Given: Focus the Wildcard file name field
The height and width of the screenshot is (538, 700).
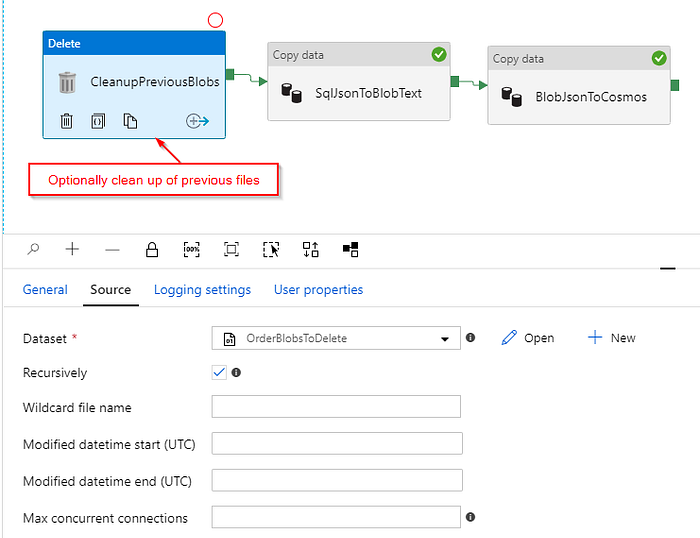Looking at the screenshot, I should coord(336,406).
